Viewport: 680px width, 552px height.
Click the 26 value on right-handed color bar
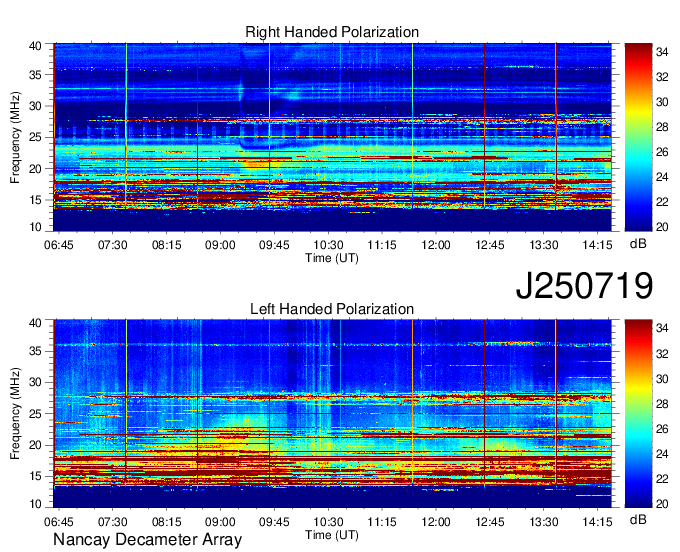(662, 152)
